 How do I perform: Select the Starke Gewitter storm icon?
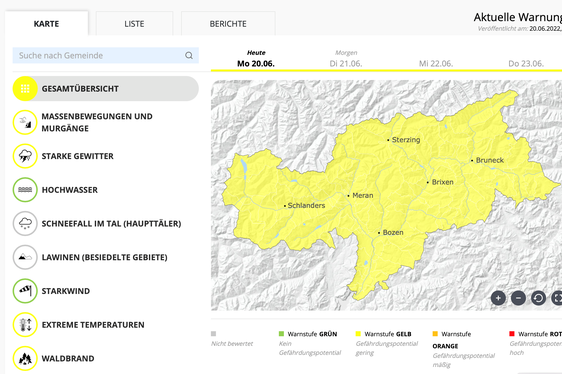pyautogui.click(x=25, y=156)
